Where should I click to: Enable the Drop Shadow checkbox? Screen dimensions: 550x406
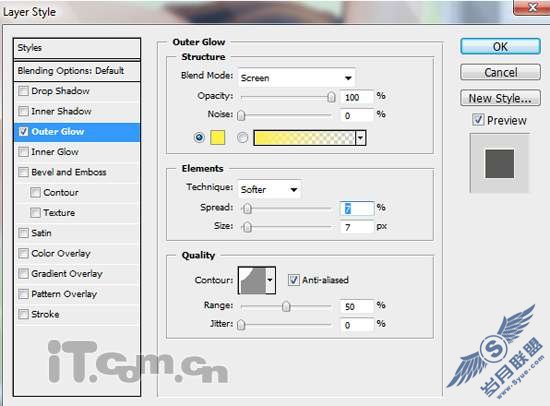coord(24,91)
